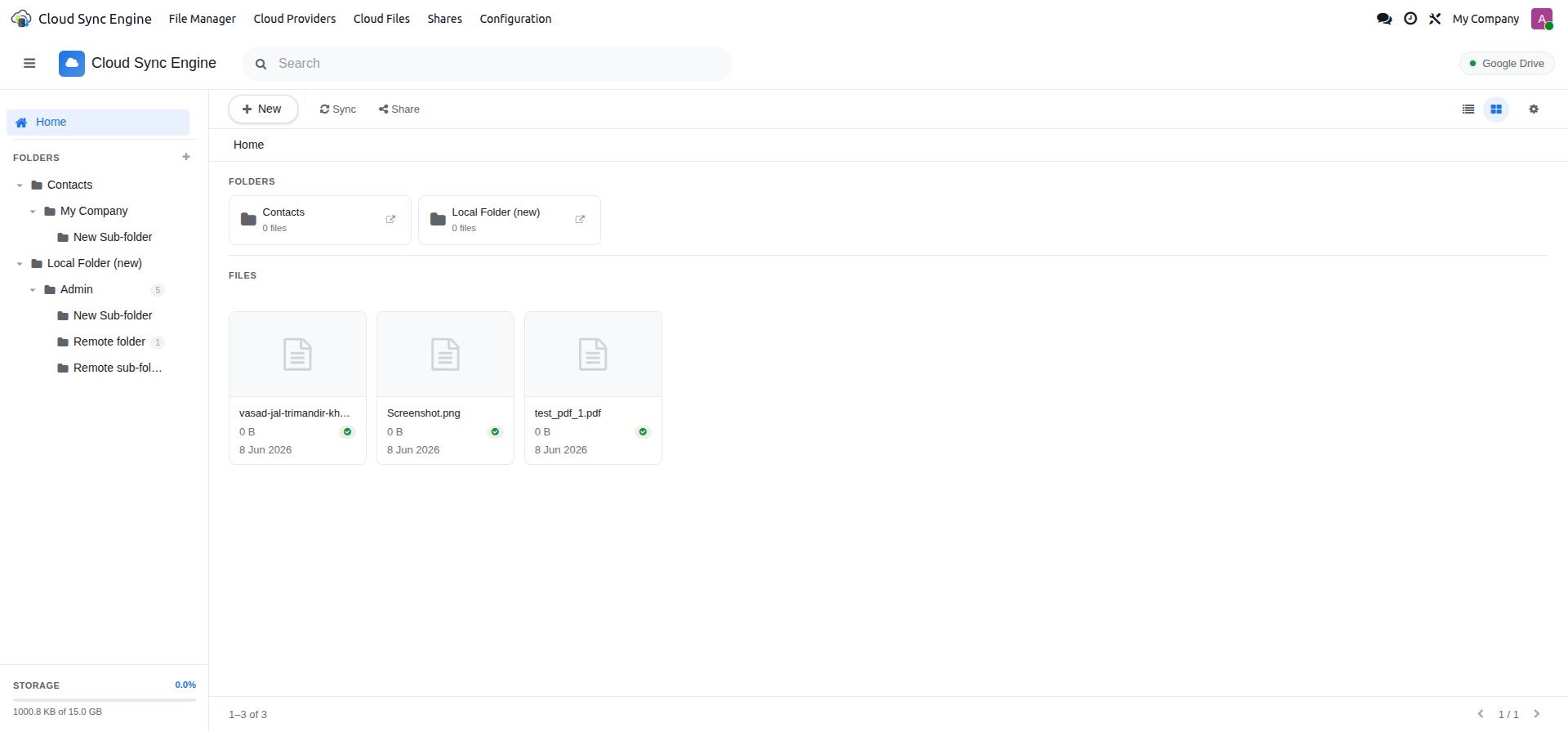Viewport: 1568px width, 732px height.
Task: Select Home in the sidebar
Action: [98, 123]
